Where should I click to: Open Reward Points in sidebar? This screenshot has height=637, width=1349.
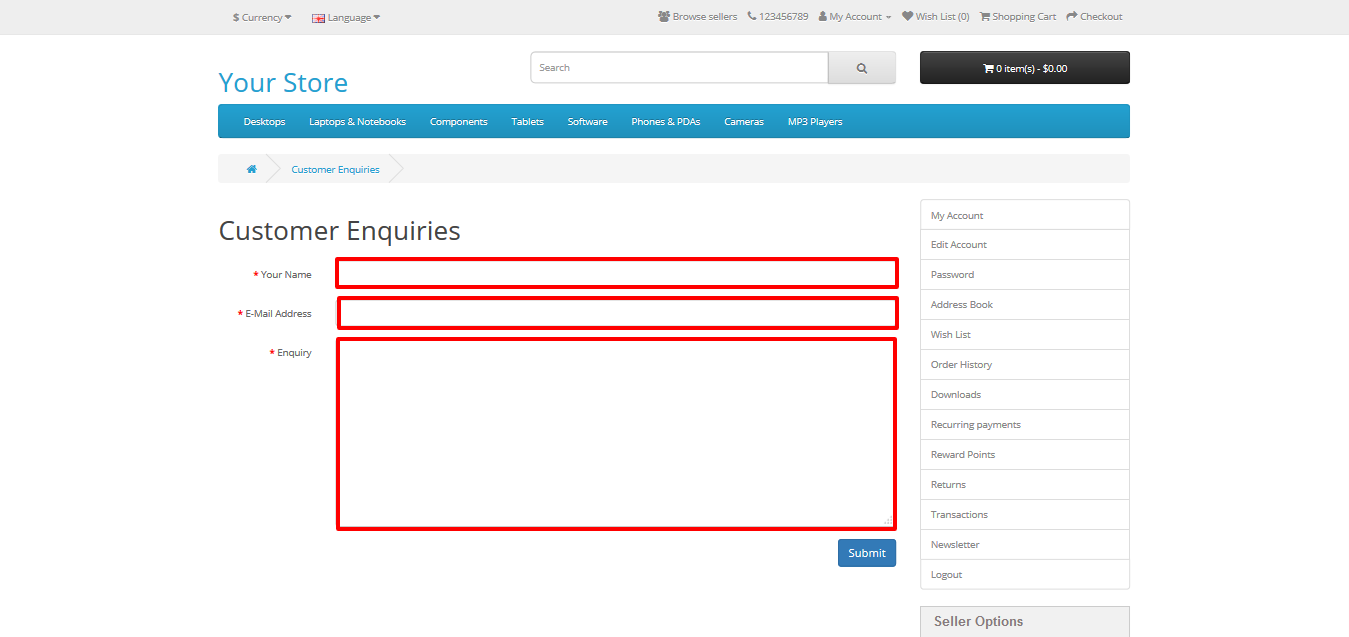[1025, 455]
